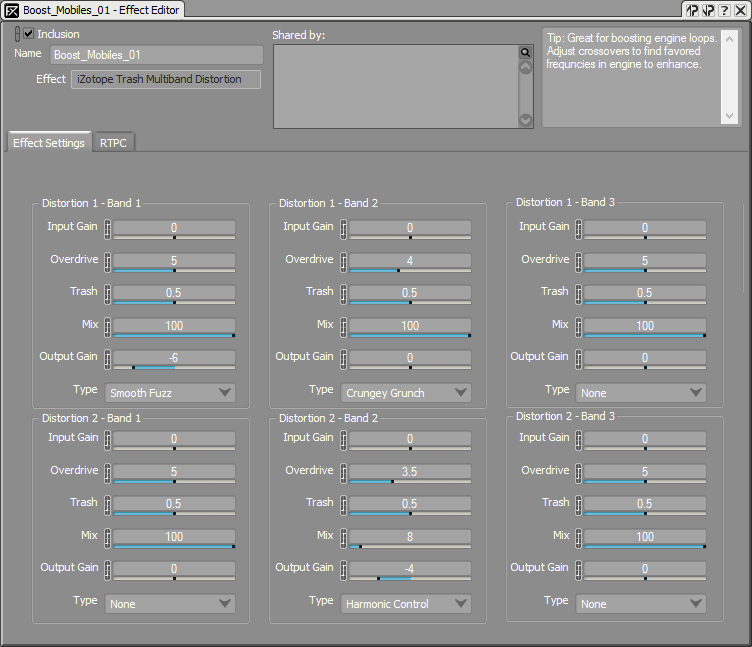Image resolution: width=752 pixels, height=647 pixels.
Task: Click RTPC handle for Distortion 2 Band 3 Input Gain
Action: point(579,440)
